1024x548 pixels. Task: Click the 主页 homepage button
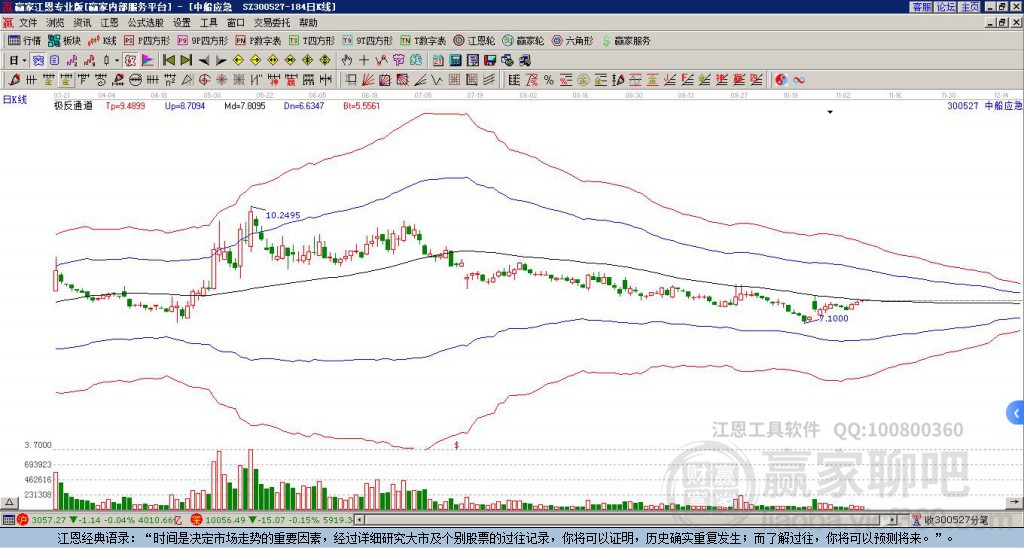coord(970,7)
